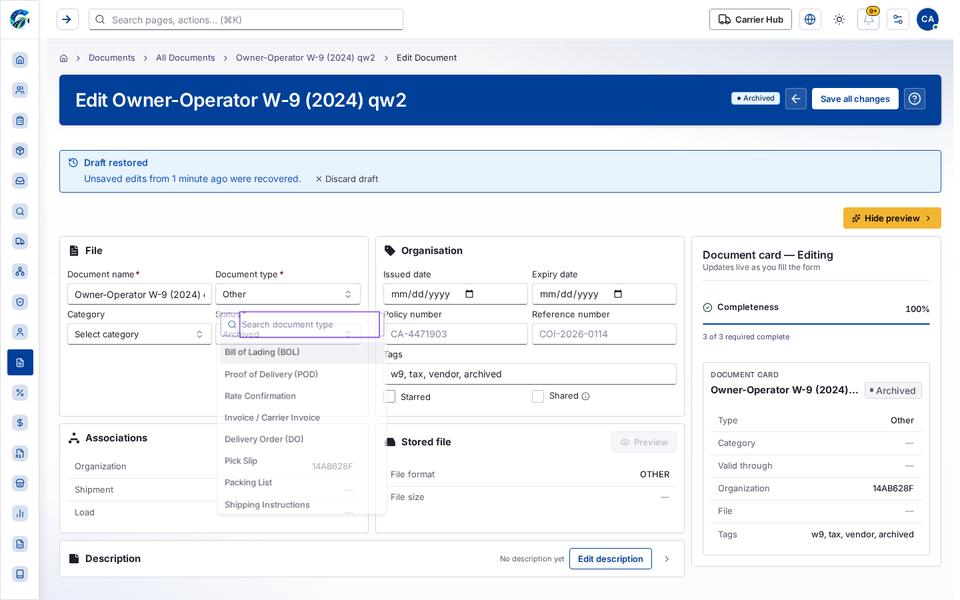Check the Starred checkbox
This screenshot has height=600, width=960.
point(389,397)
